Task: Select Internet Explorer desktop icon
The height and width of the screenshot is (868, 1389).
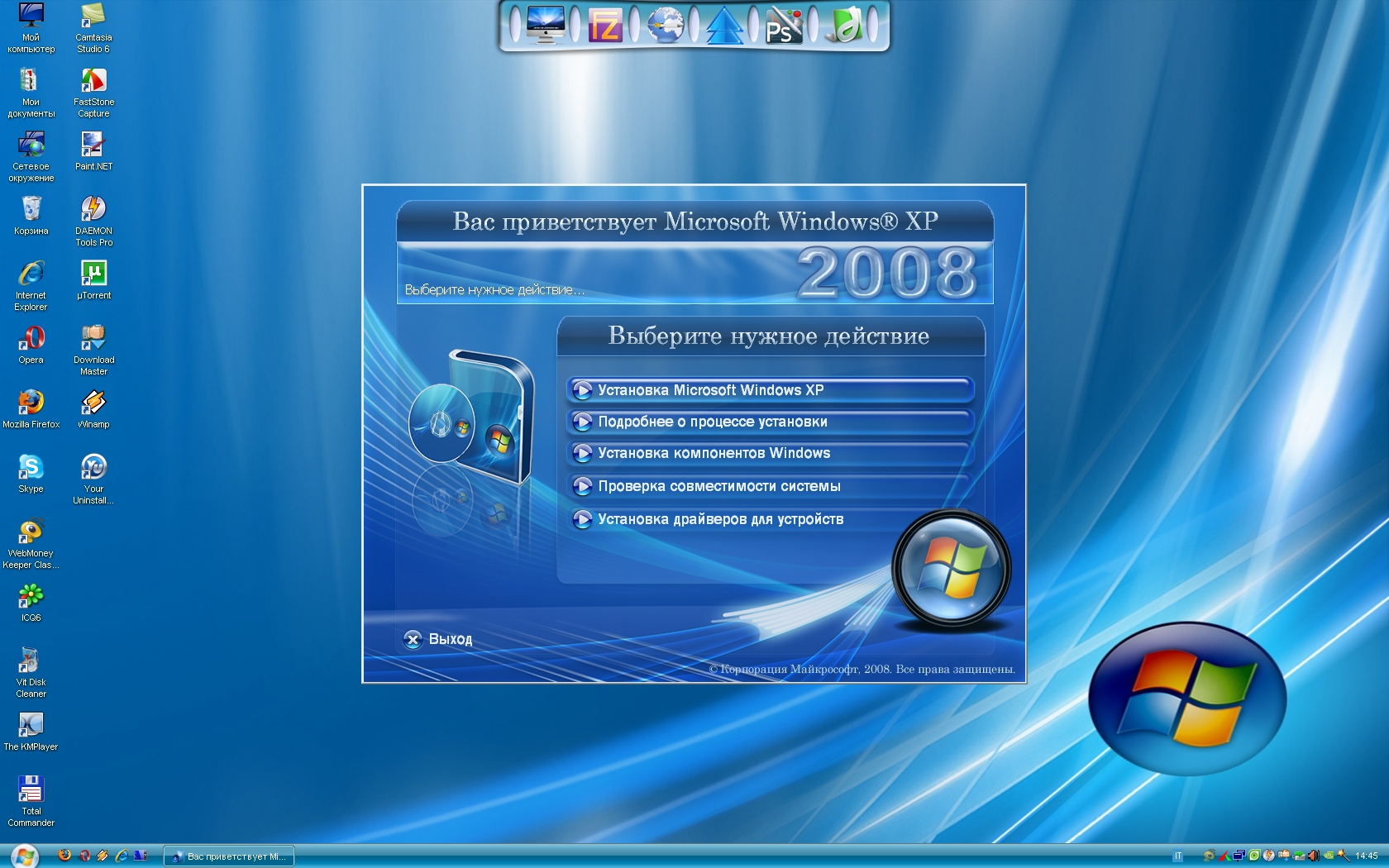Action: coord(31,285)
